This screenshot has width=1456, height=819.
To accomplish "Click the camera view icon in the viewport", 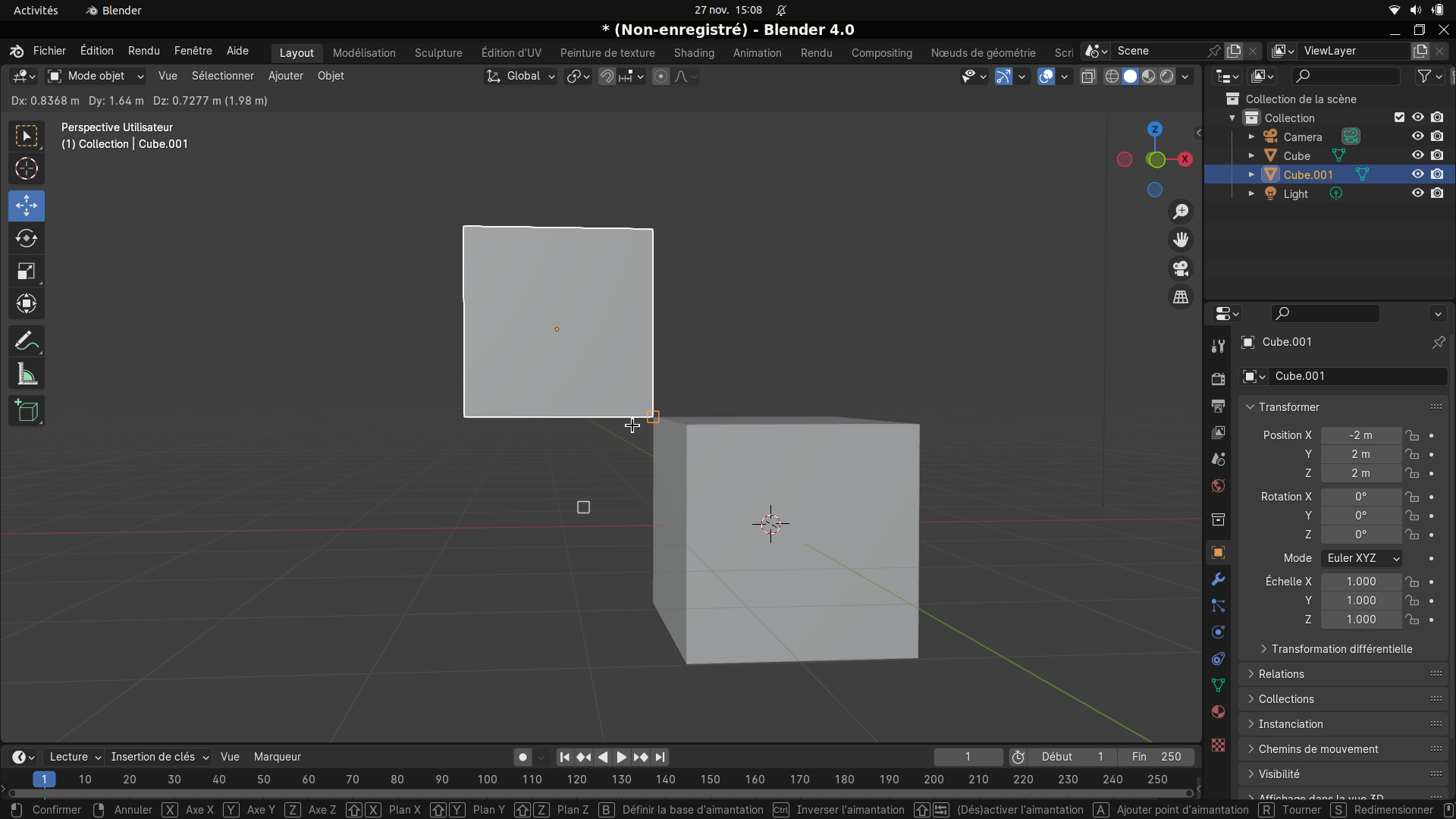I will 1181,268.
